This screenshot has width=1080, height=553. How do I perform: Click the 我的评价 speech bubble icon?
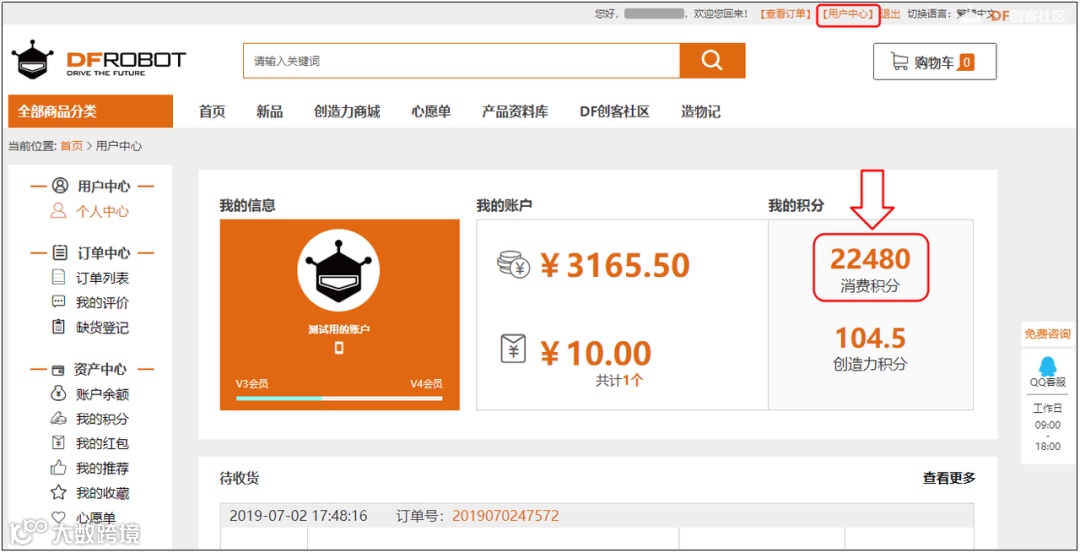pyautogui.click(x=59, y=302)
